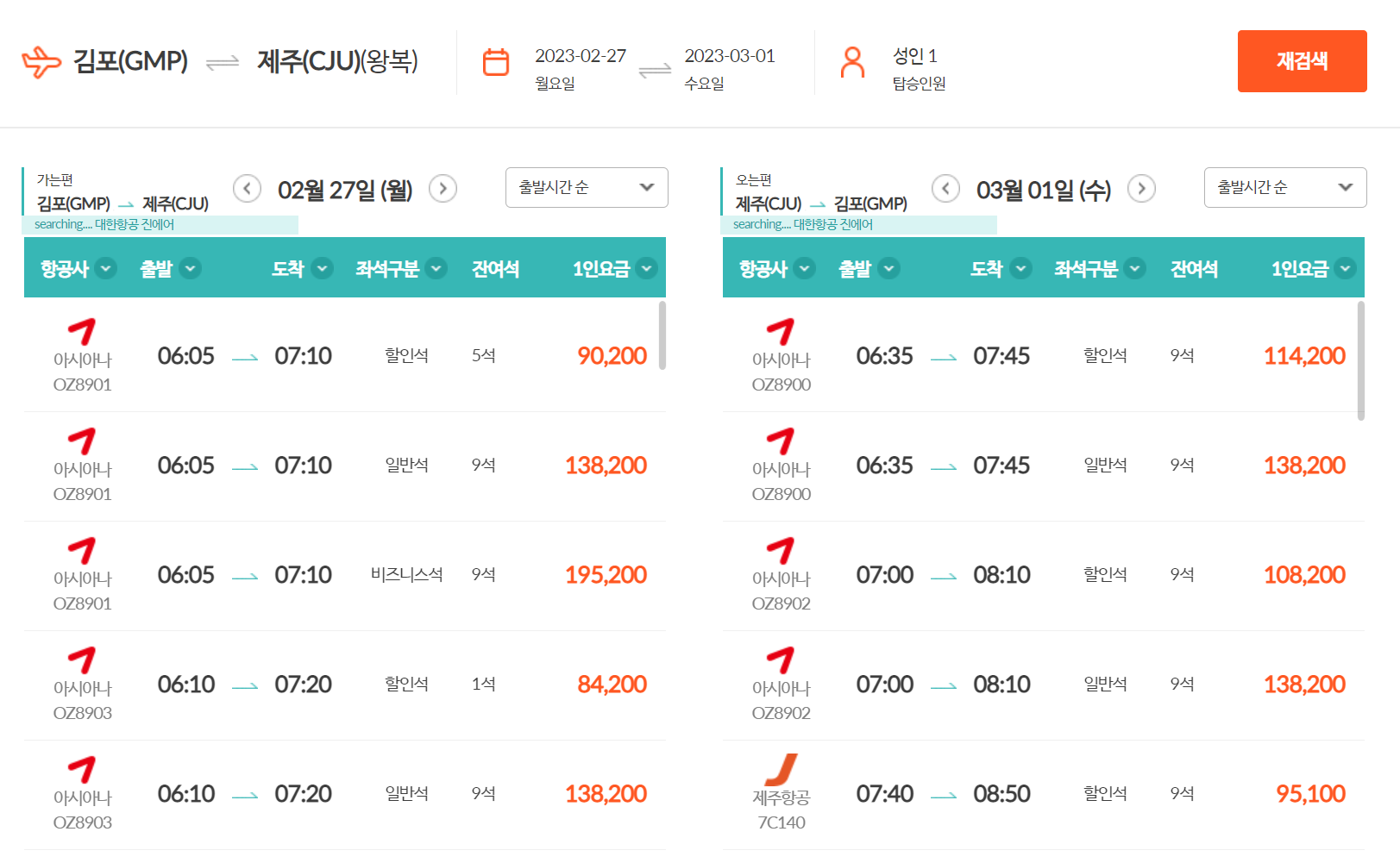Click the 재검색 search-again button
This screenshot has width=1400, height=863.
coord(1302,61)
